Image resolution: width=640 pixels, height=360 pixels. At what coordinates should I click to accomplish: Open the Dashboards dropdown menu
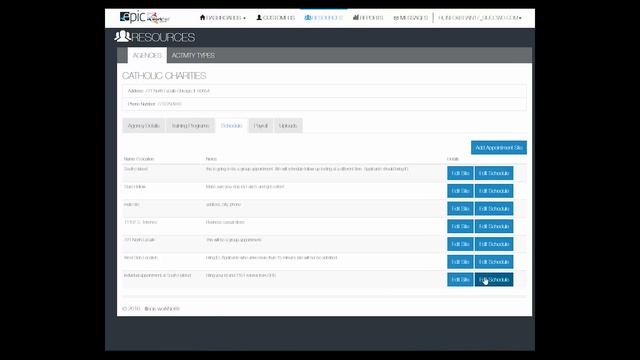point(223,18)
